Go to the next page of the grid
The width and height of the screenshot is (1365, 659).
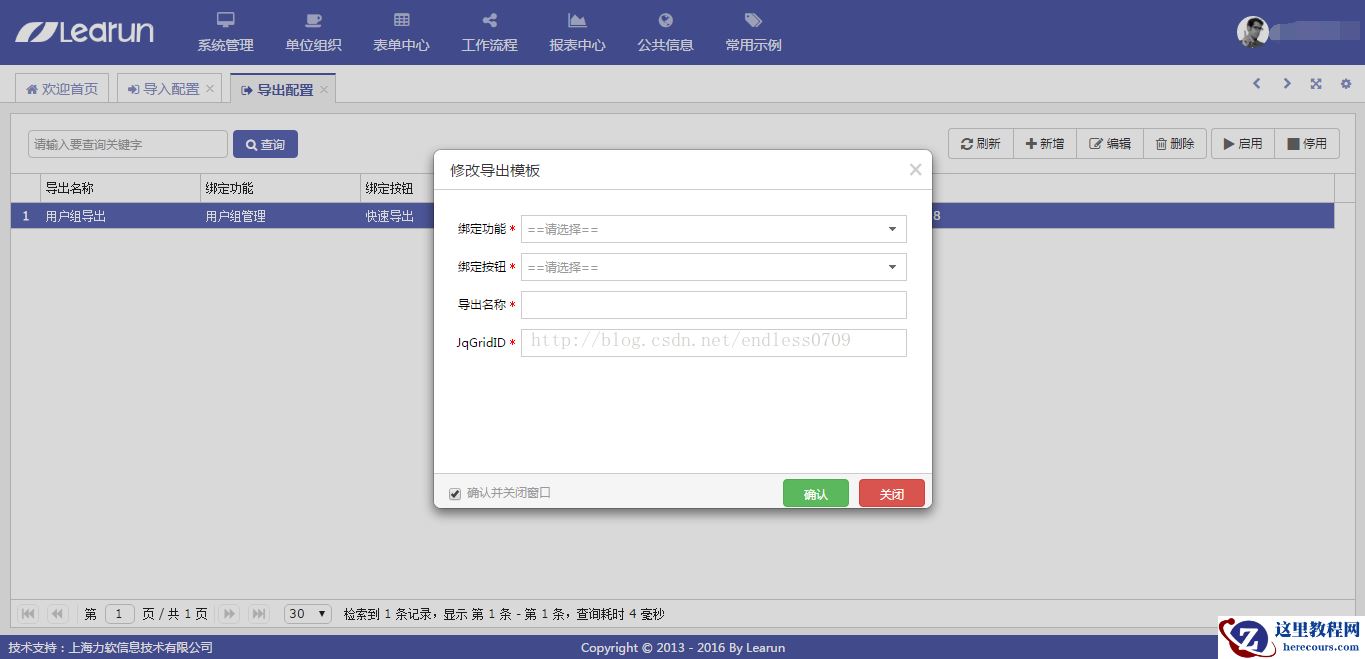229,614
